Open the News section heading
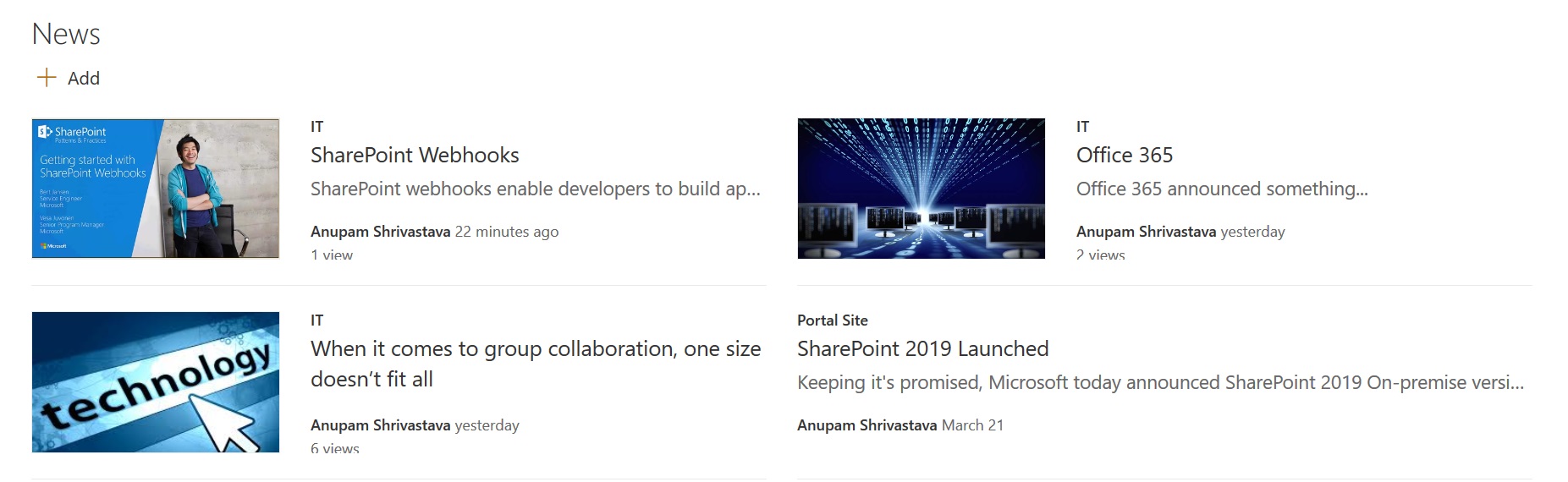The image size is (1568, 482). (x=66, y=34)
